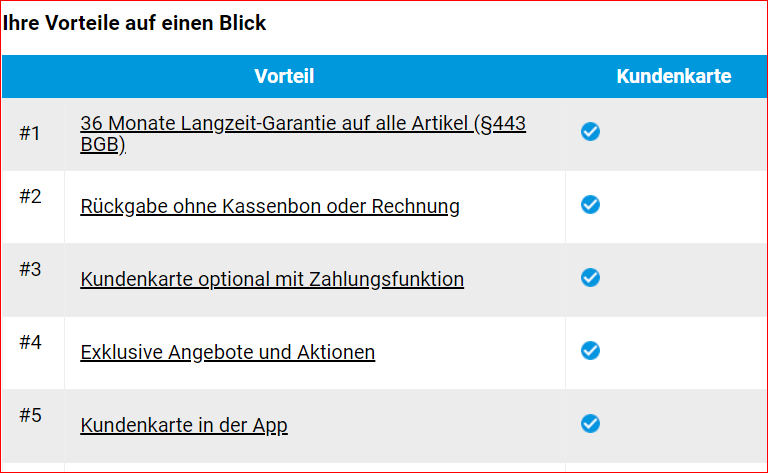This screenshot has width=768, height=473.
Task: Click the checkmark icon in row #5
Action: click(590, 424)
